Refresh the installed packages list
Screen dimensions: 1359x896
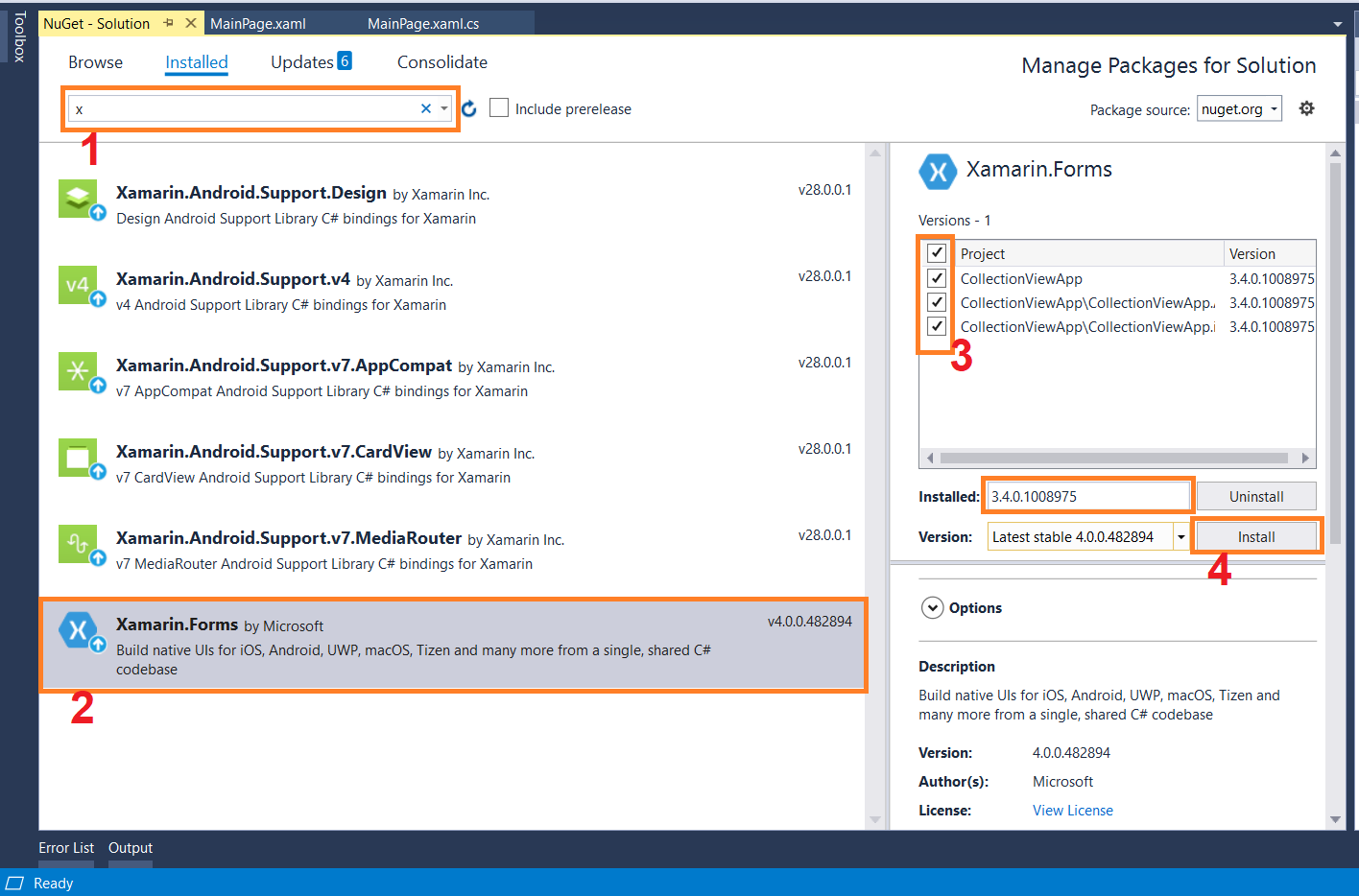pyautogui.click(x=468, y=108)
